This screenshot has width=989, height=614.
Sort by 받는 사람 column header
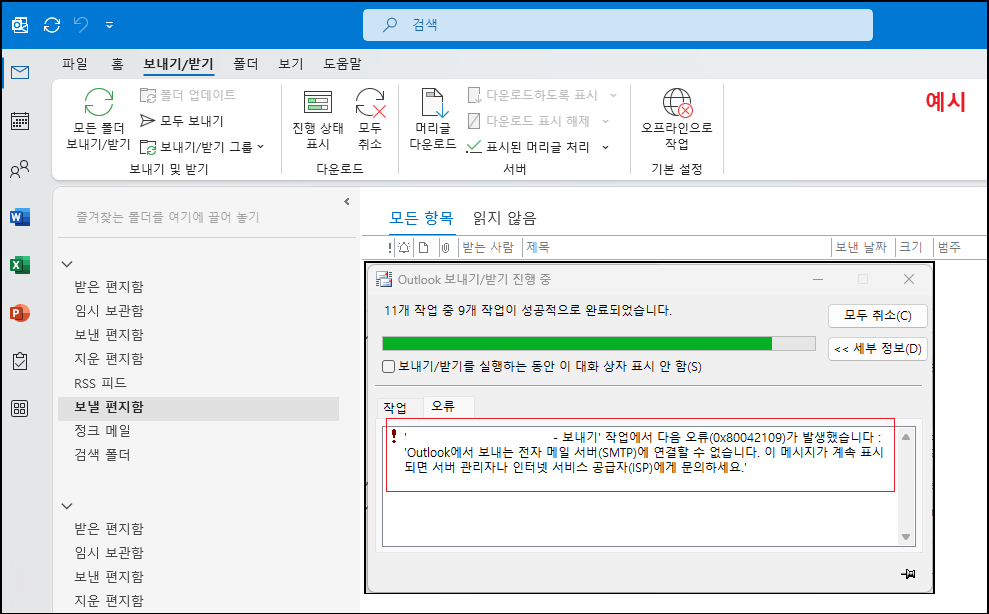(488, 247)
